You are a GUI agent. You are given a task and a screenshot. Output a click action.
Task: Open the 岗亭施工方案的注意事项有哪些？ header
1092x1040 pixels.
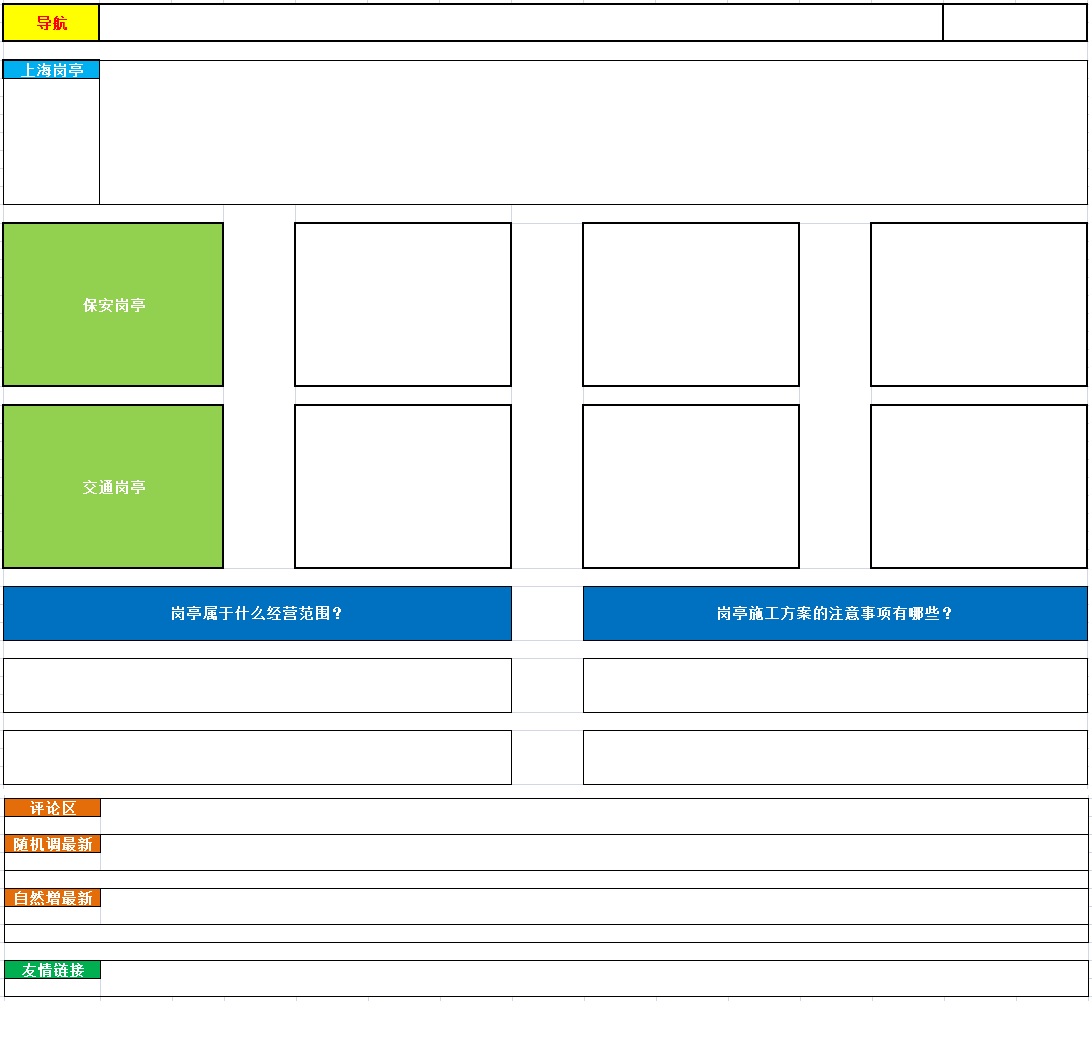[x=835, y=613]
